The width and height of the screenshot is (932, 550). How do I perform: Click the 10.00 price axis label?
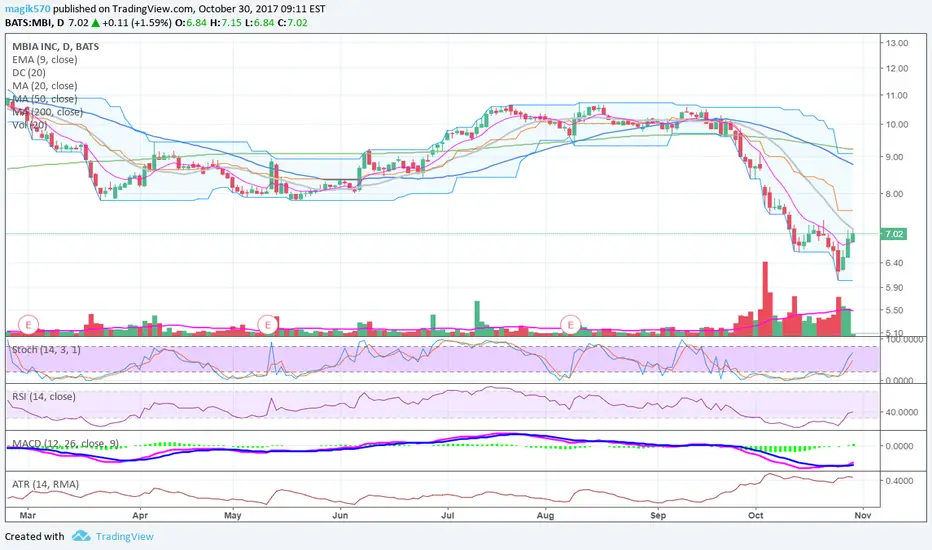pyautogui.click(x=897, y=124)
